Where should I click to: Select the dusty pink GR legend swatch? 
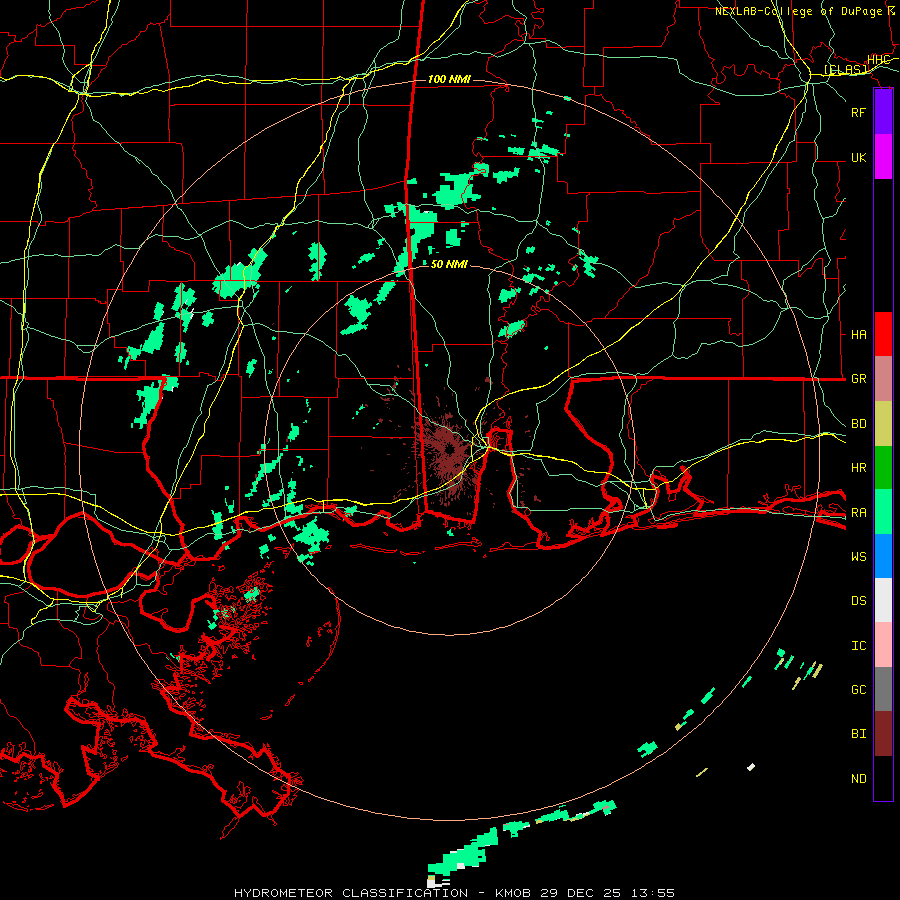883,379
